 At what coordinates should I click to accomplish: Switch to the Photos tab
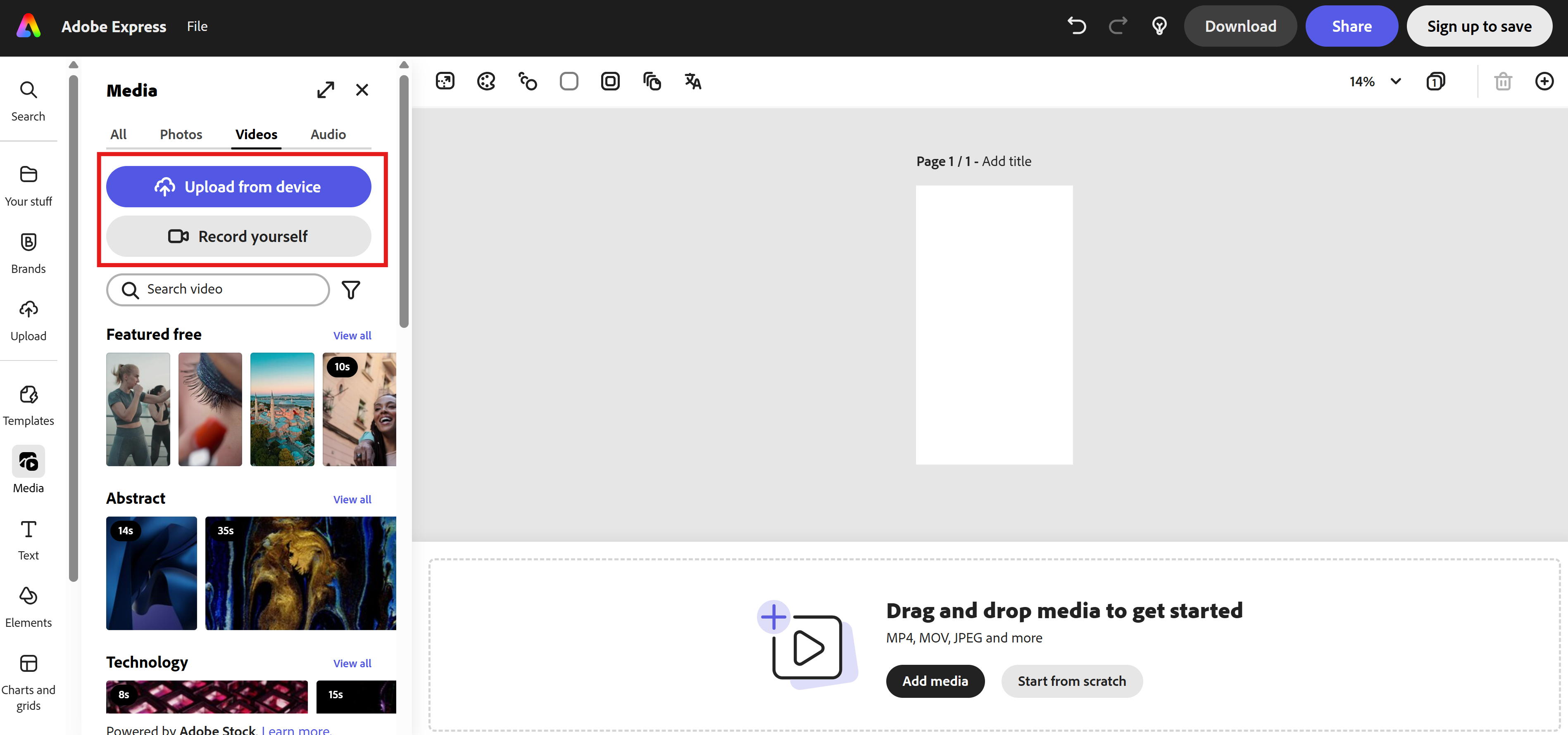(181, 135)
